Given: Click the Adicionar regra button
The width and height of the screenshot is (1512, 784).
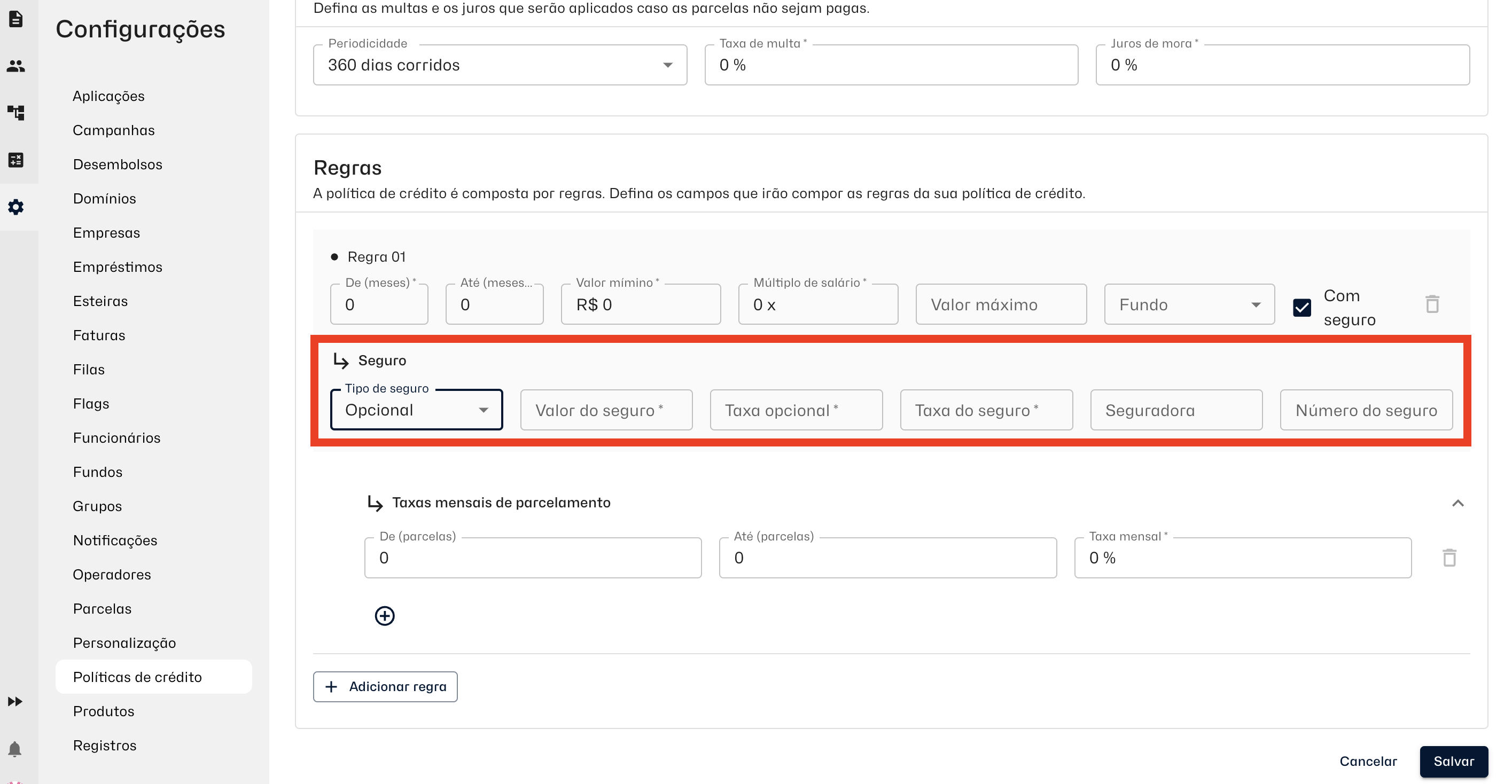Looking at the screenshot, I should (x=385, y=687).
